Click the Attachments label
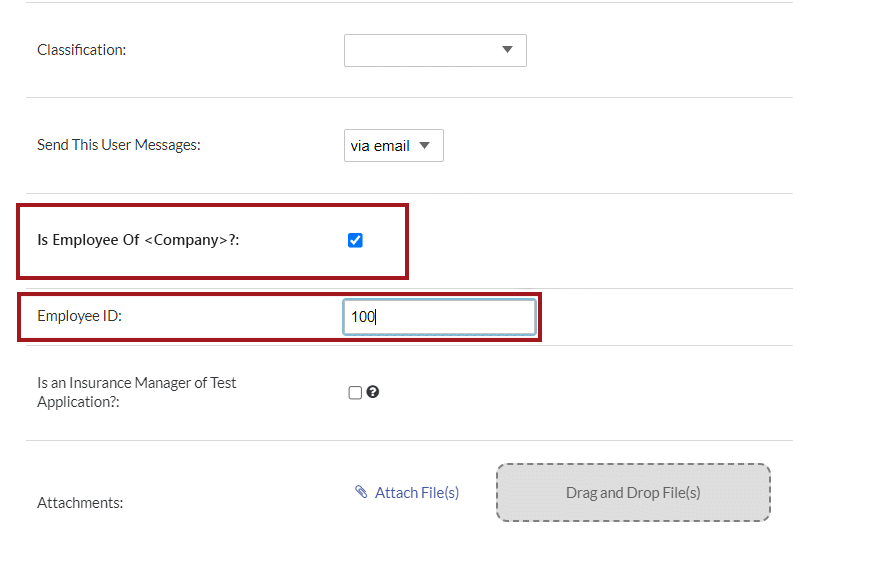The width and height of the screenshot is (887, 563). pyautogui.click(x=80, y=503)
